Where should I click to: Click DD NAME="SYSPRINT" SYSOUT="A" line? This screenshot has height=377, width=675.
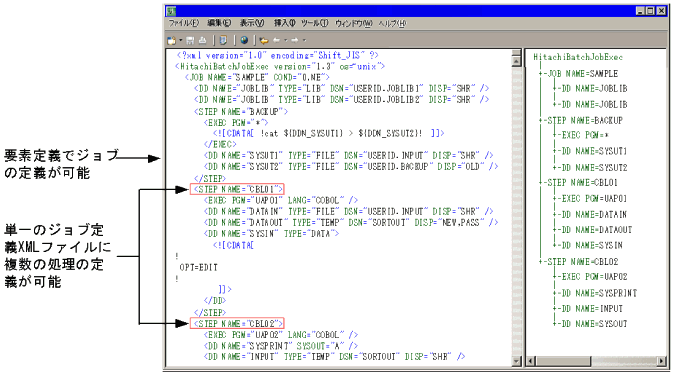pos(281,346)
